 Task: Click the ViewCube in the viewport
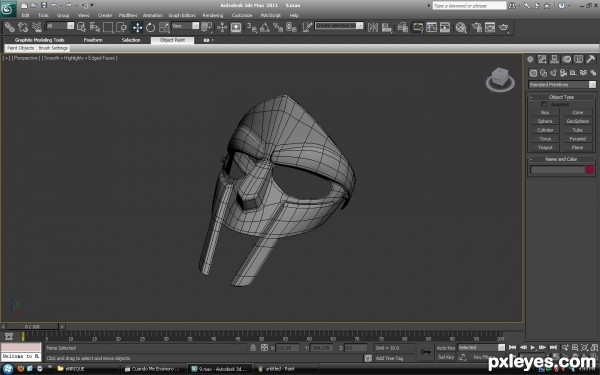[x=500, y=79]
